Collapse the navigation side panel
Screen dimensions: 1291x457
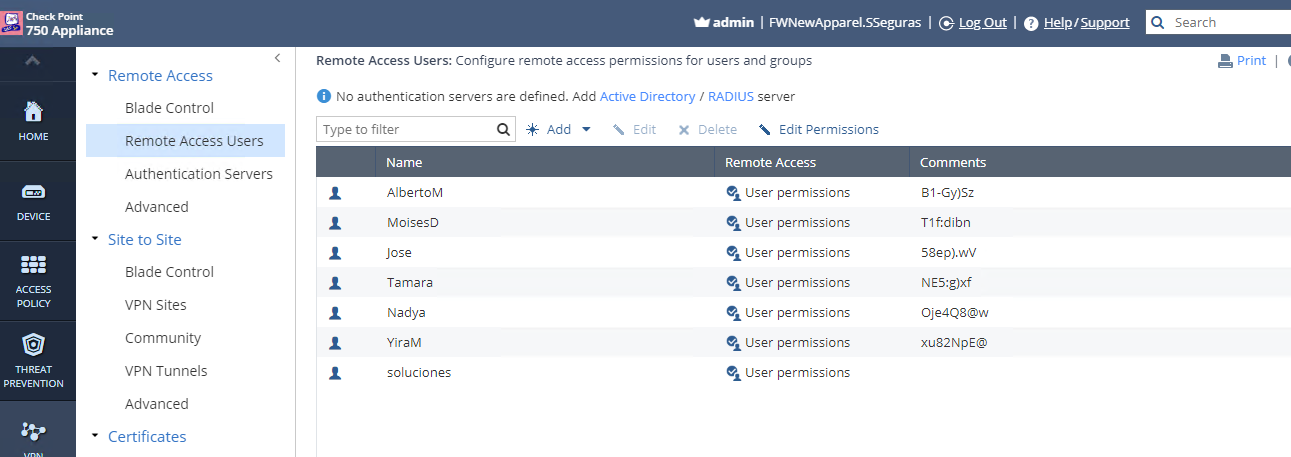coord(277,59)
